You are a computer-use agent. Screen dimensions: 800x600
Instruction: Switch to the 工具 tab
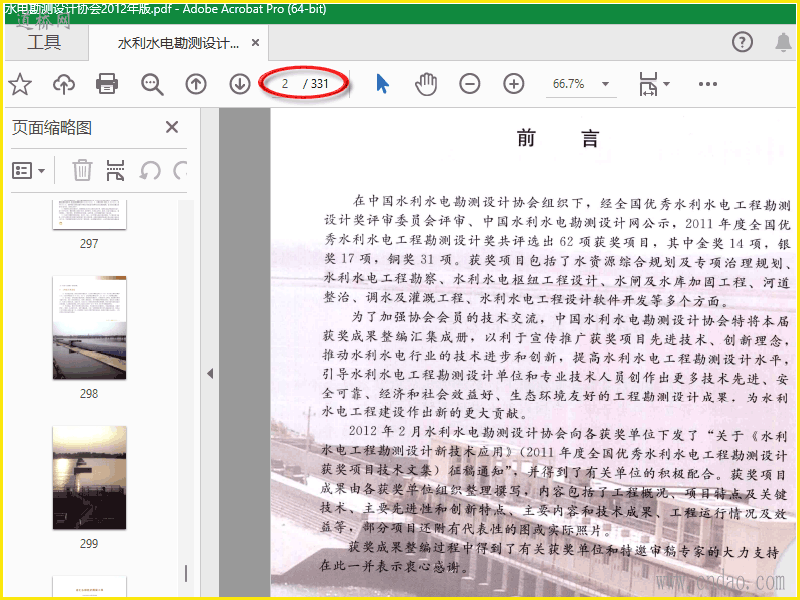(x=44, y=42)
